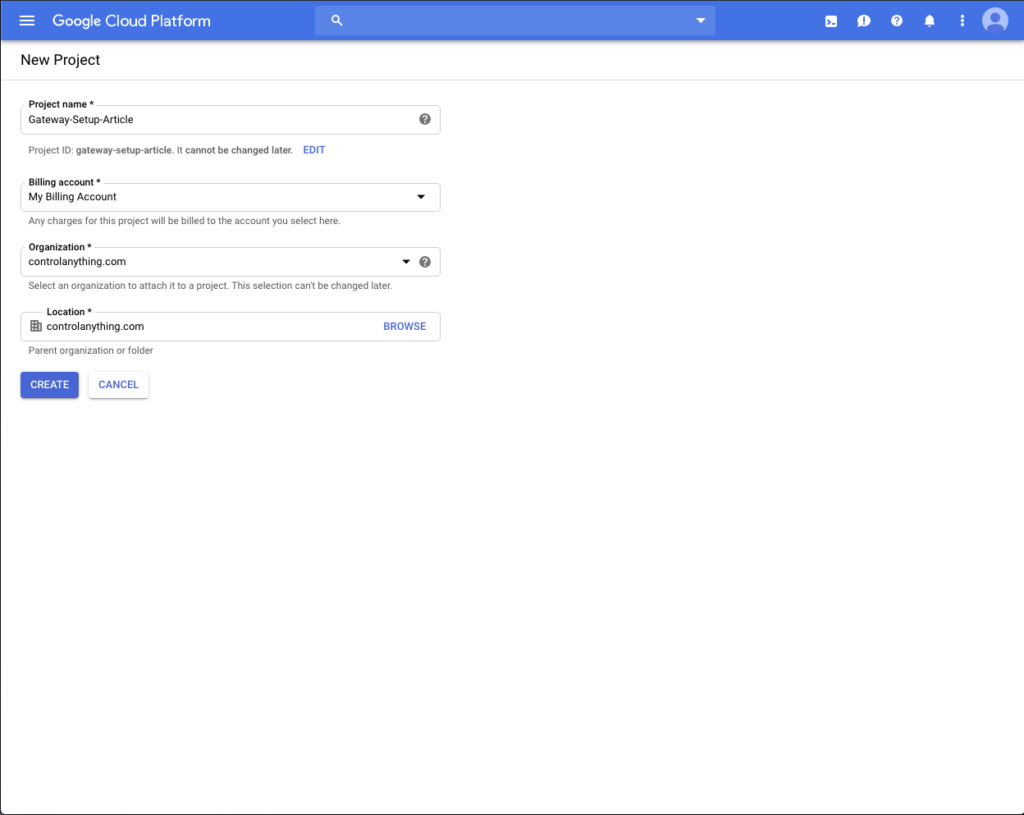Screen dimensions: 1024x815
Task: Click the search magnifier icon
Action: (336, 20)
